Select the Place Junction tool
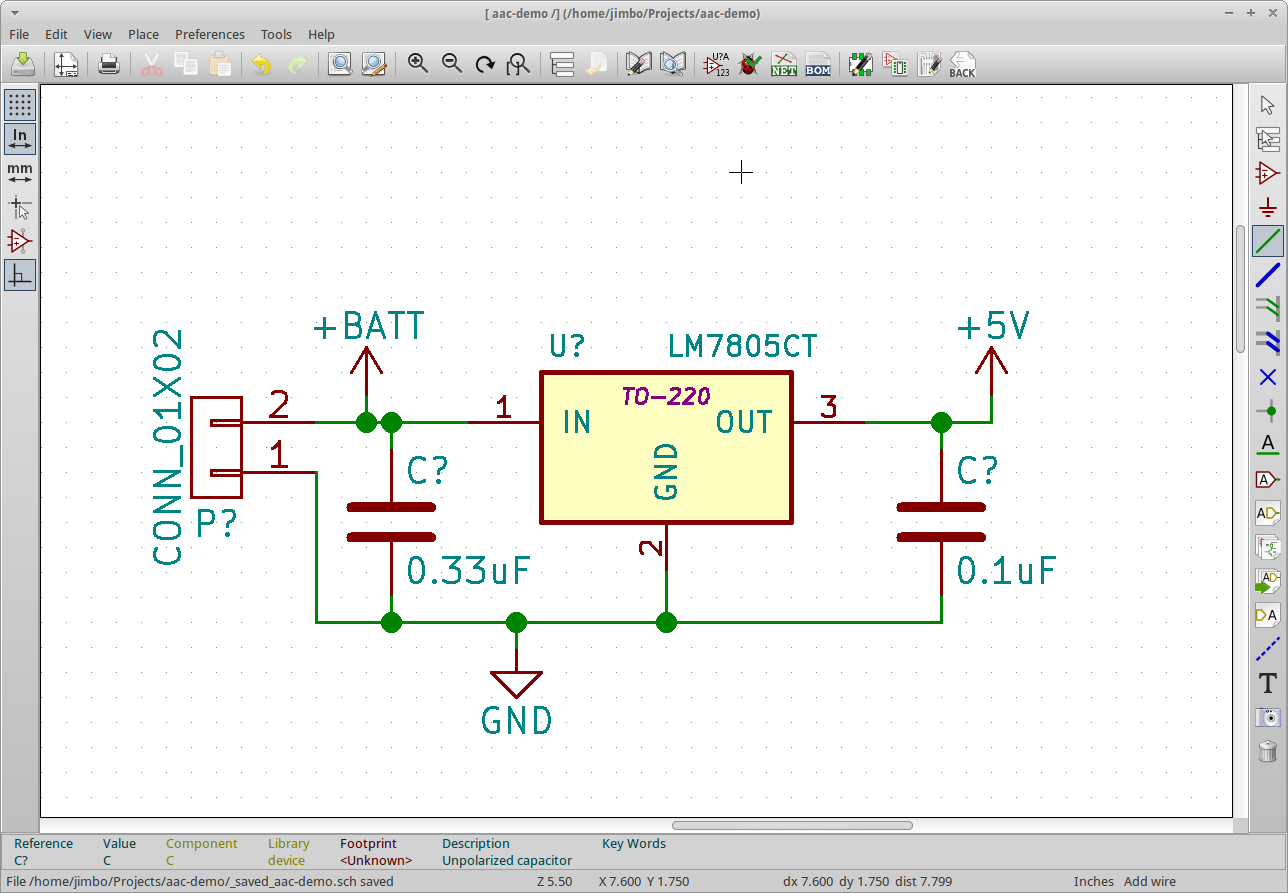The height and width of the screenshot is (893, 1288). click(x=1267, y=411)
